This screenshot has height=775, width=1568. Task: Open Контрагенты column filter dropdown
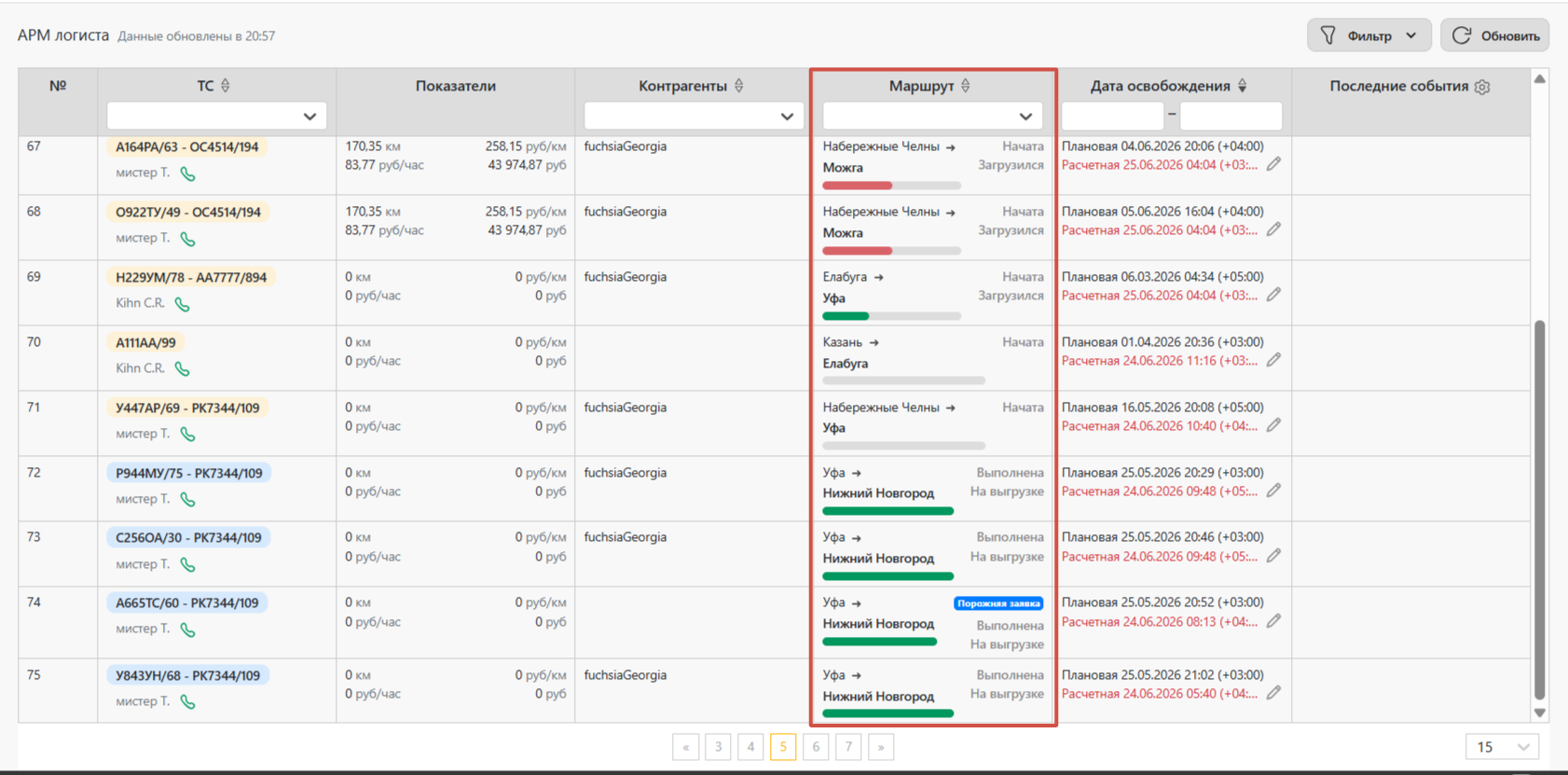tap(694, 116)
